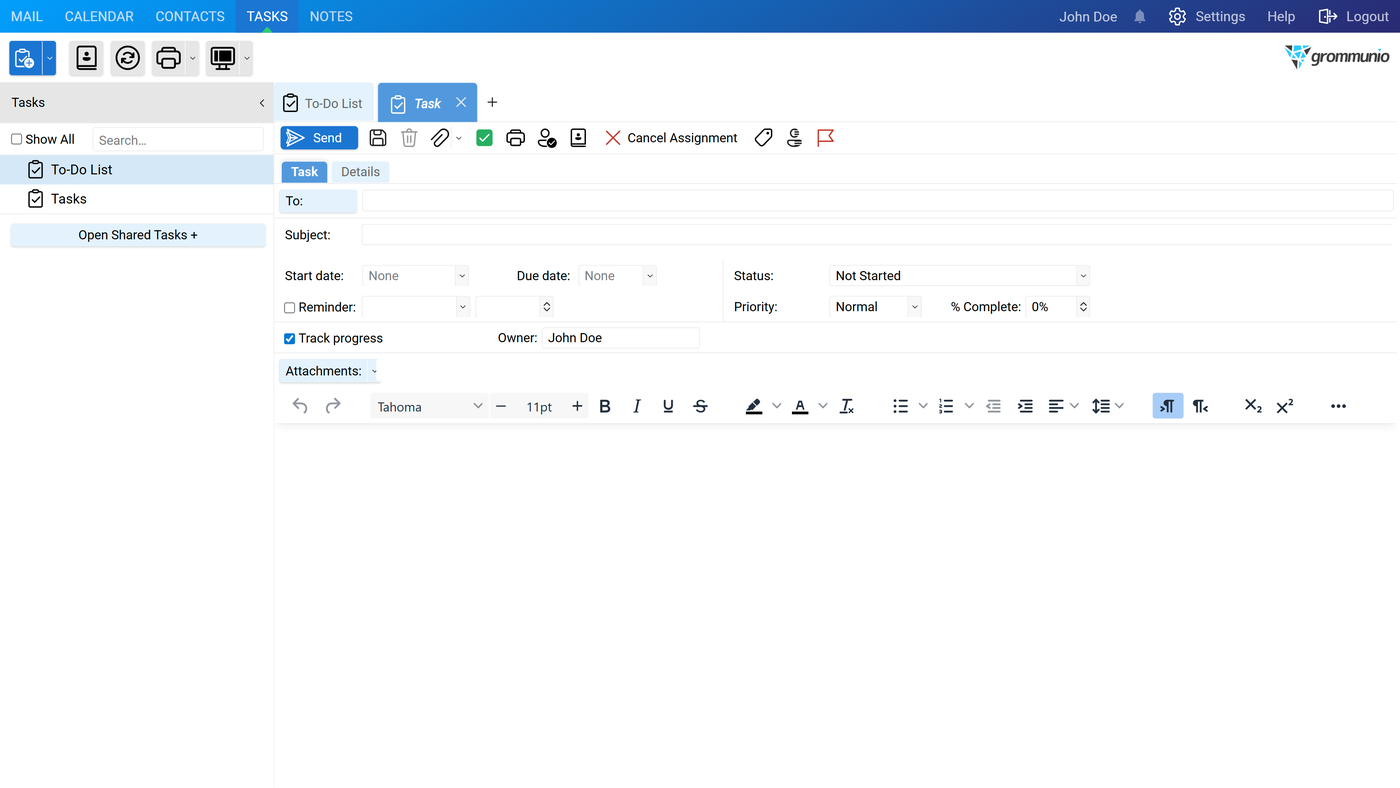Apply subscript formatting
The width and height of the screenshot is (1400, 788).
pyautogui.click(x=1253, y=406)
